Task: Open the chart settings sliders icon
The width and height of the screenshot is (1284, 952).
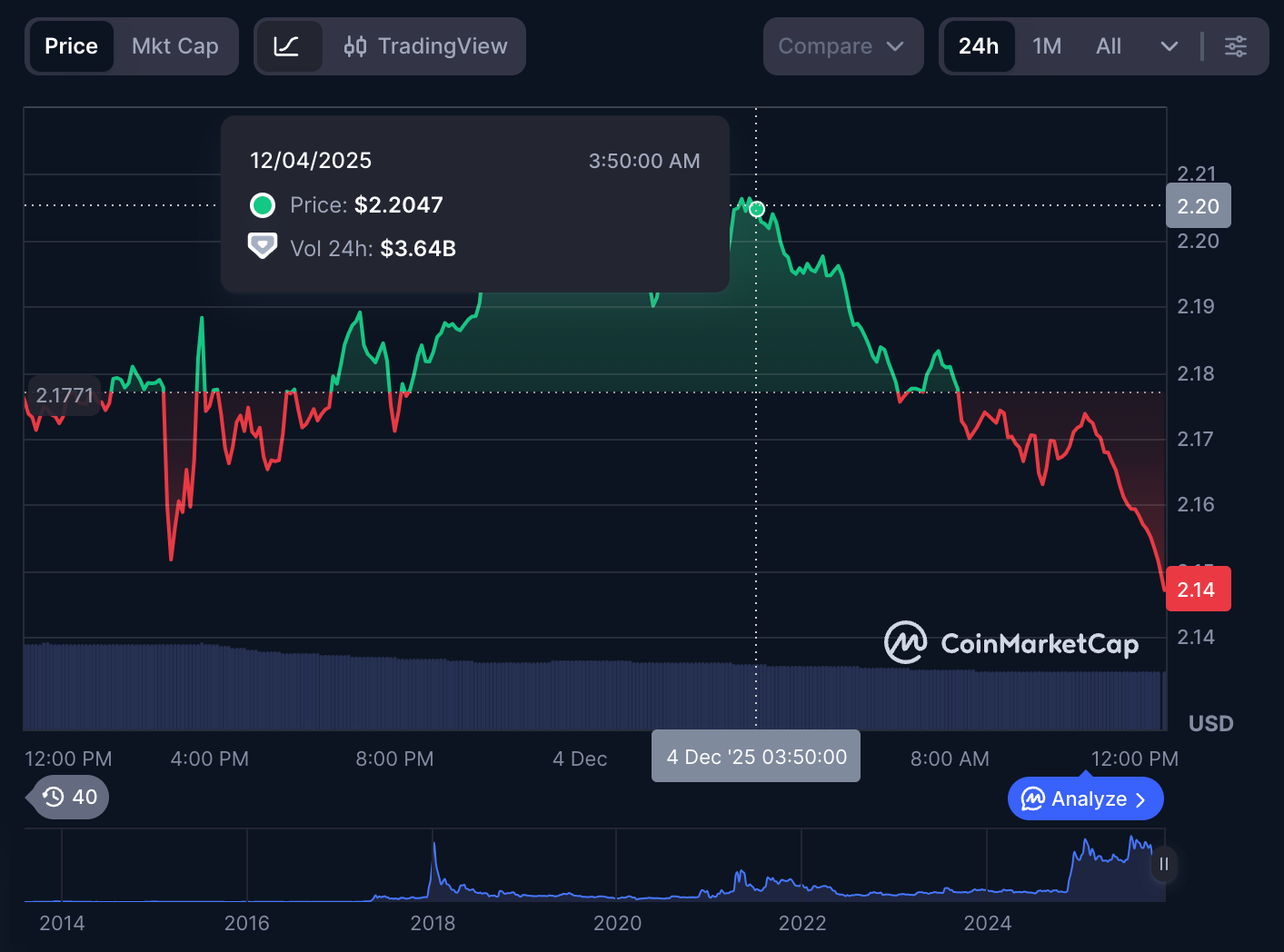Action: tap(1236, 45)
